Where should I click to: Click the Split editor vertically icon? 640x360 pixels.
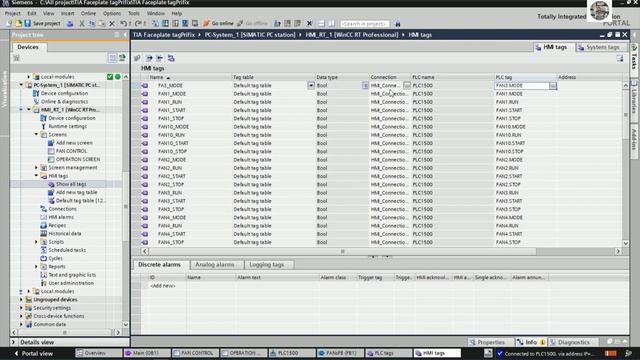click(x=331, y=23)
